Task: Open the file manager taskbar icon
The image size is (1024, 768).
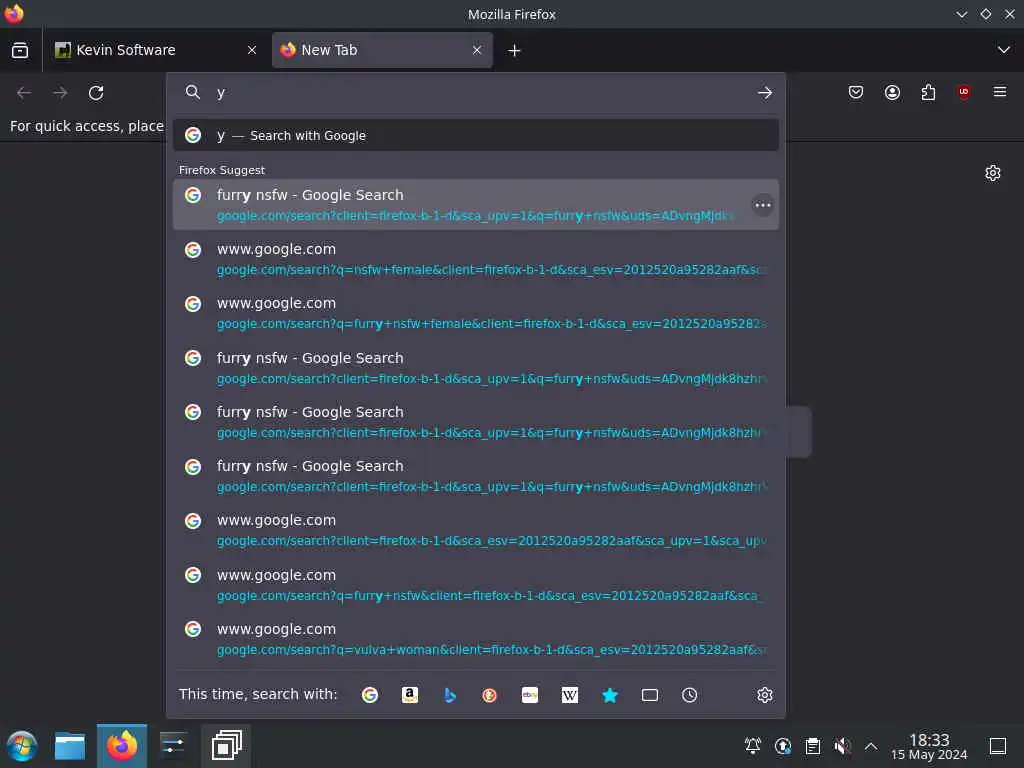Action: point(70,746)
